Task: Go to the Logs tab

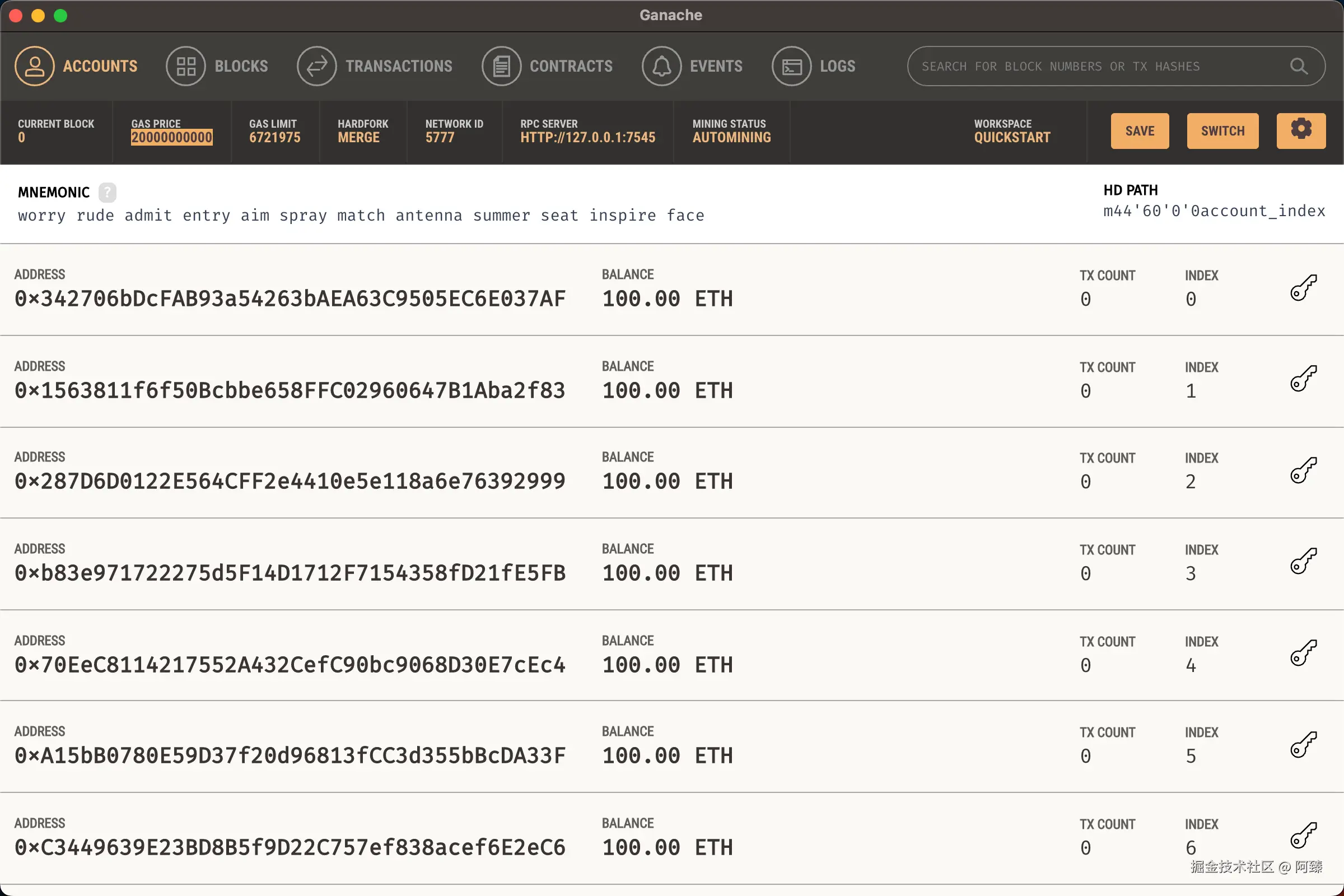Action: point(814,66)
